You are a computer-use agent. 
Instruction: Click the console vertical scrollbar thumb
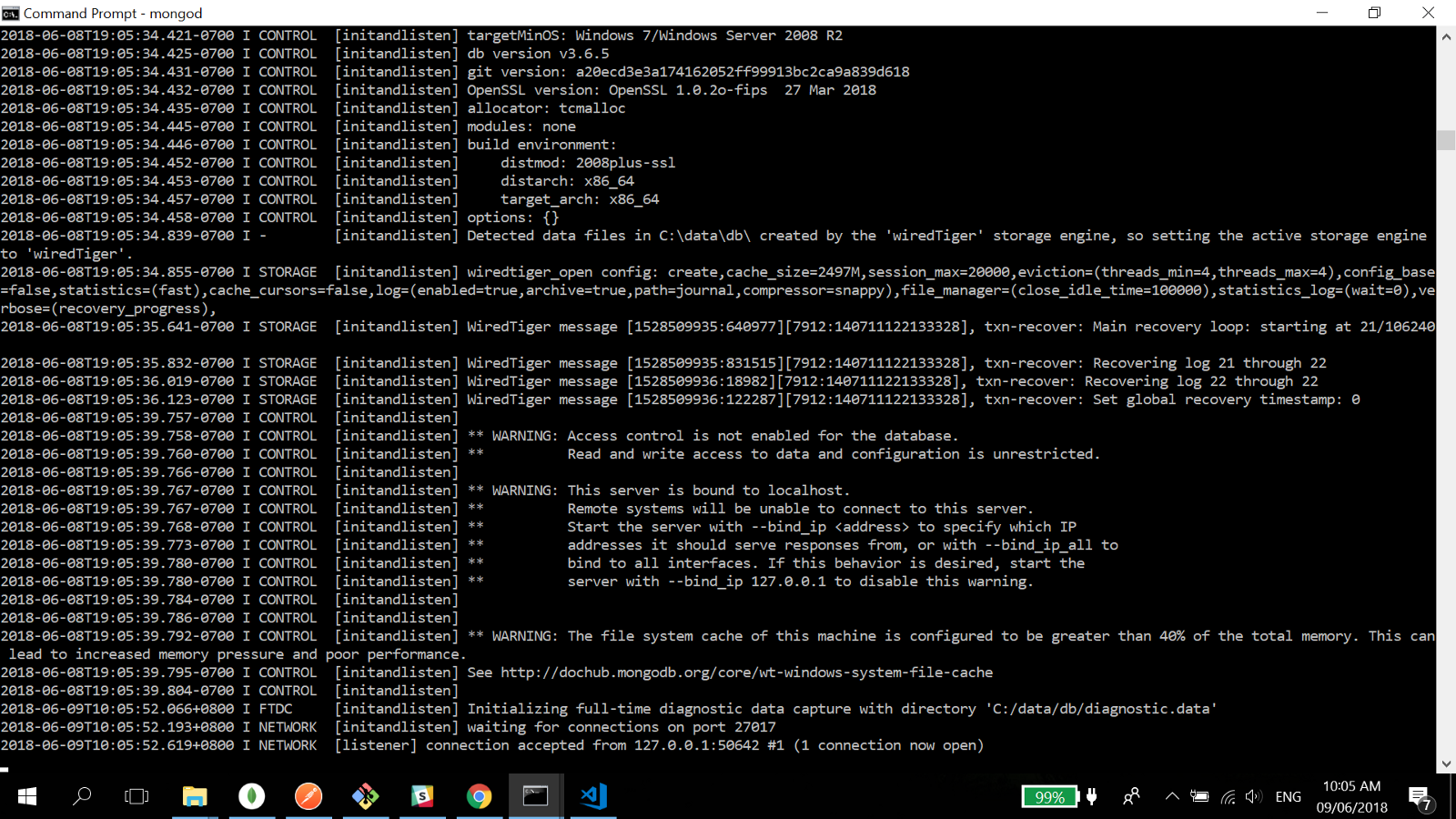point(1446,140)
